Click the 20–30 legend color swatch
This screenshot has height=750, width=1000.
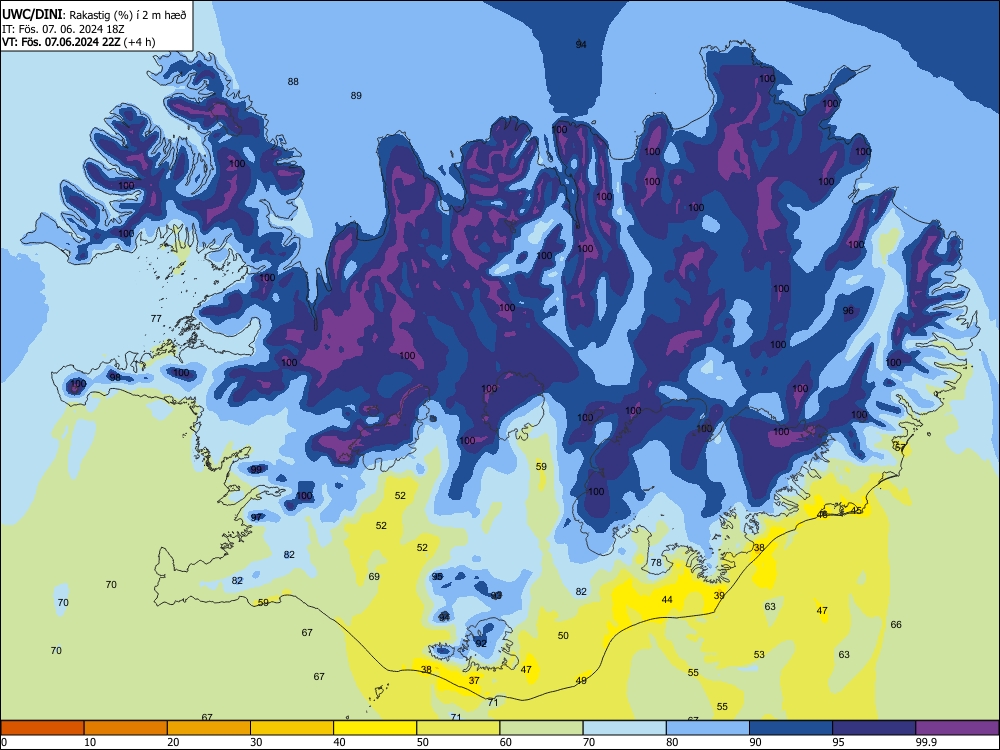pyautogui.click(x=209, y=728)
